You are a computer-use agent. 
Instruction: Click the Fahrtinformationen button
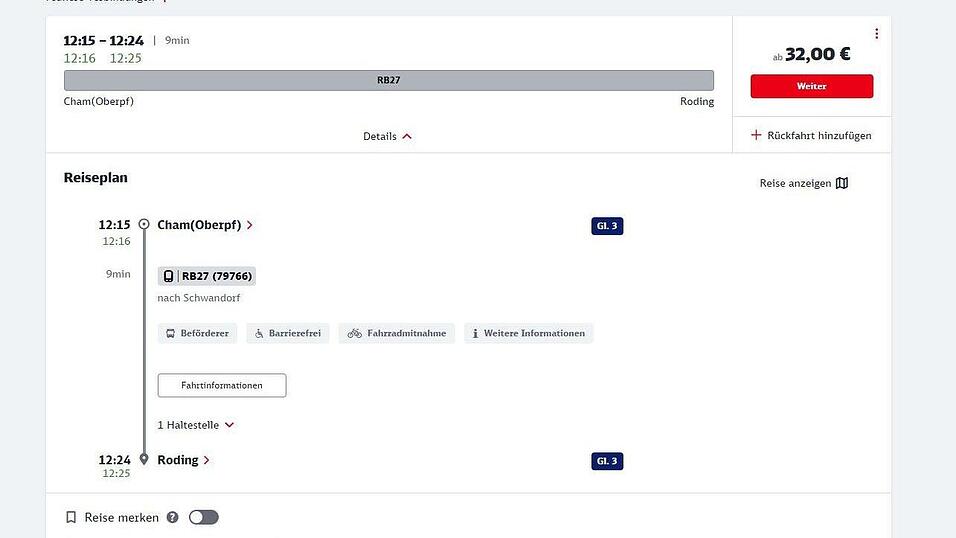click(x=222, y=385)
